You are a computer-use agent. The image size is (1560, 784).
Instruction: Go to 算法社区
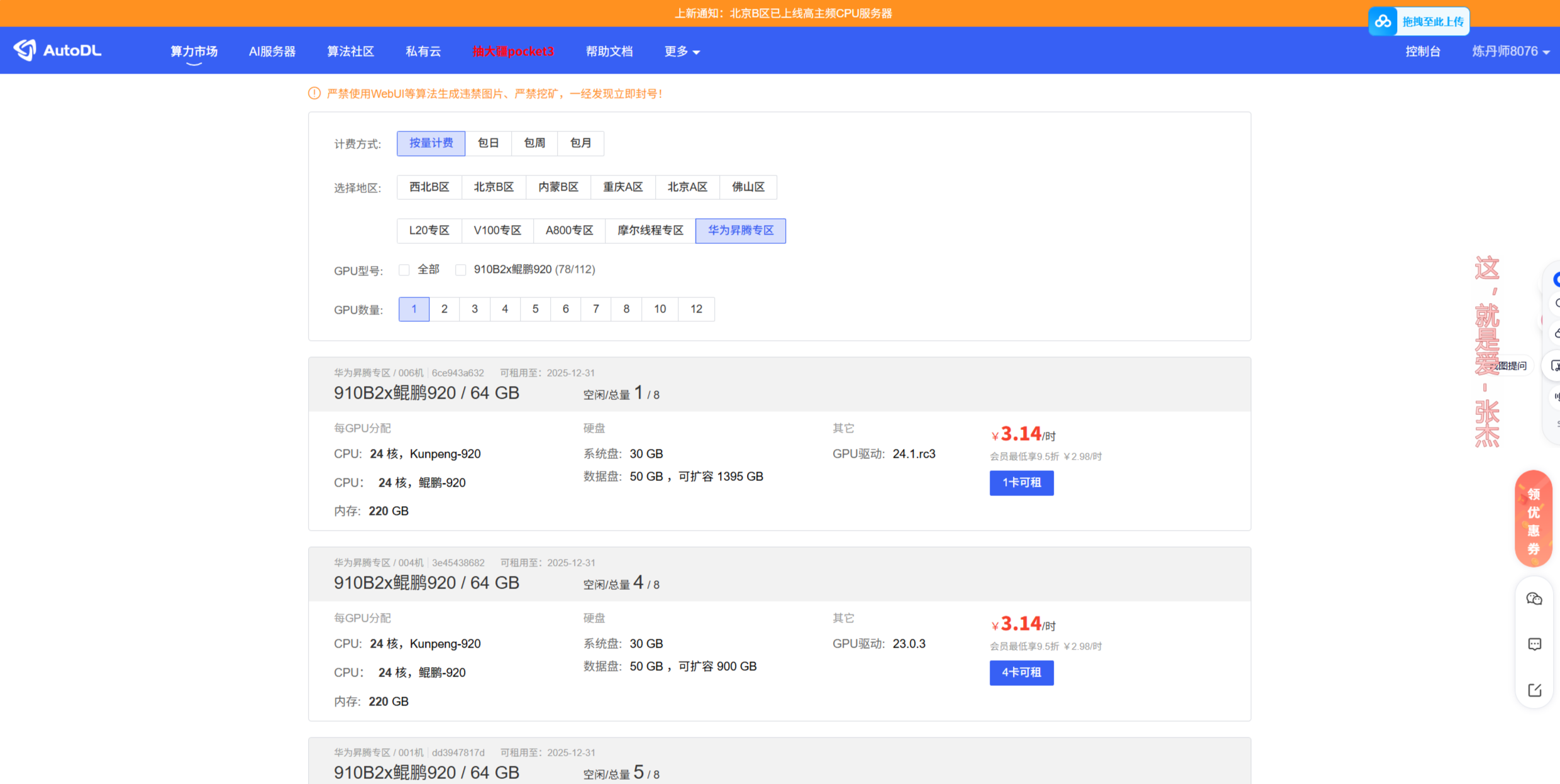click(x=351, y=52)
